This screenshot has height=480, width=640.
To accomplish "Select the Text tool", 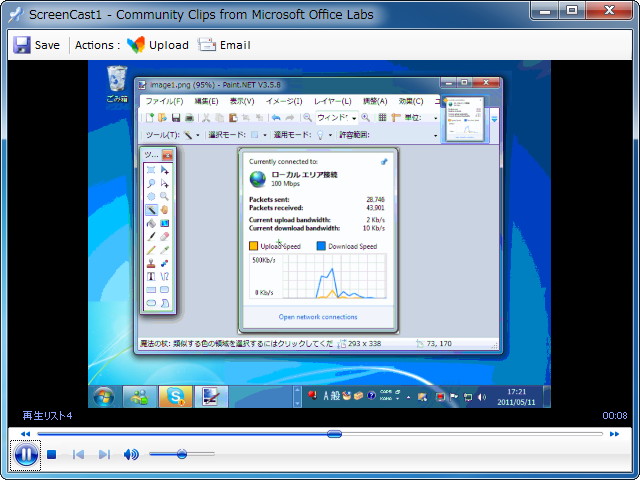I will [x=151, y=276].
